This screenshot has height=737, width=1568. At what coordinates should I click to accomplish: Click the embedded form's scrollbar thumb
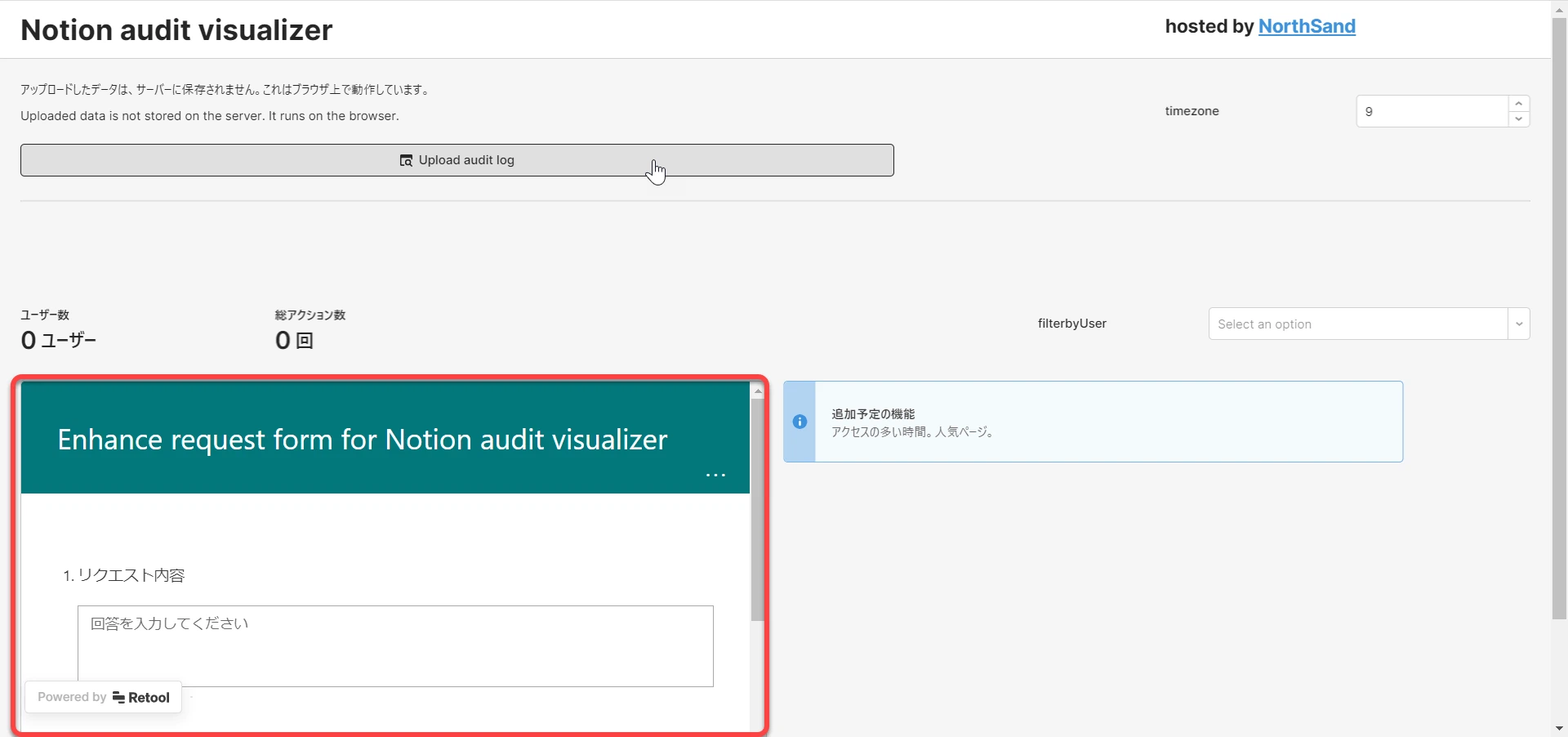(757, 510)
